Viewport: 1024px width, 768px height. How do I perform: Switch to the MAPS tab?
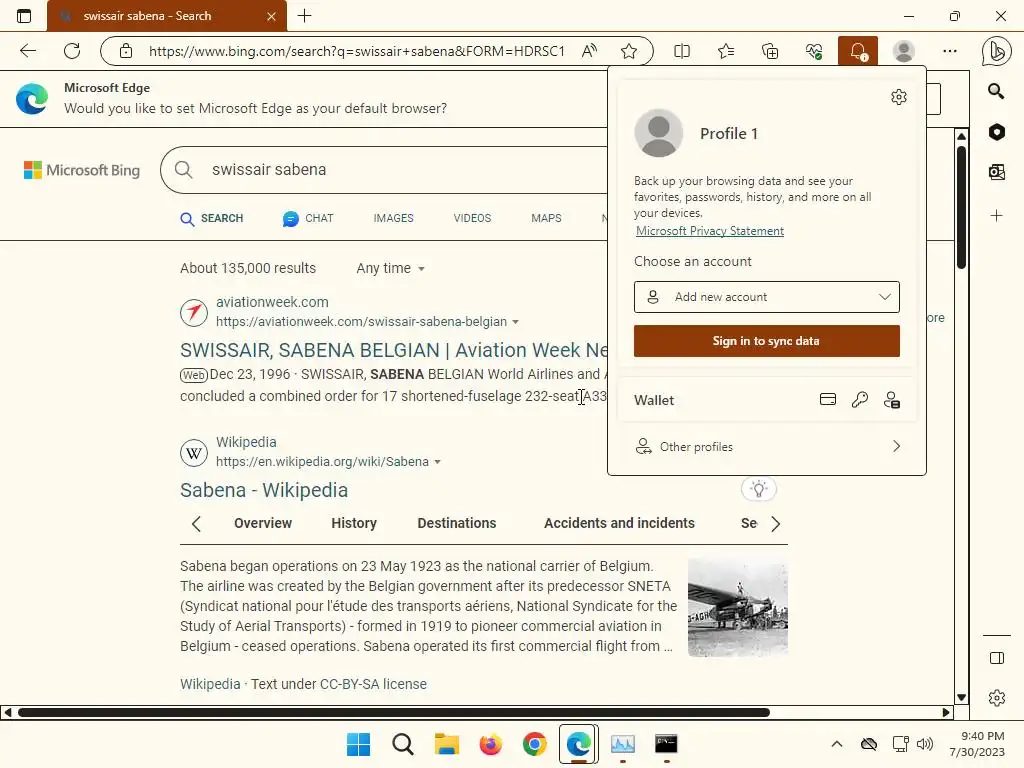tap(546, 218)
